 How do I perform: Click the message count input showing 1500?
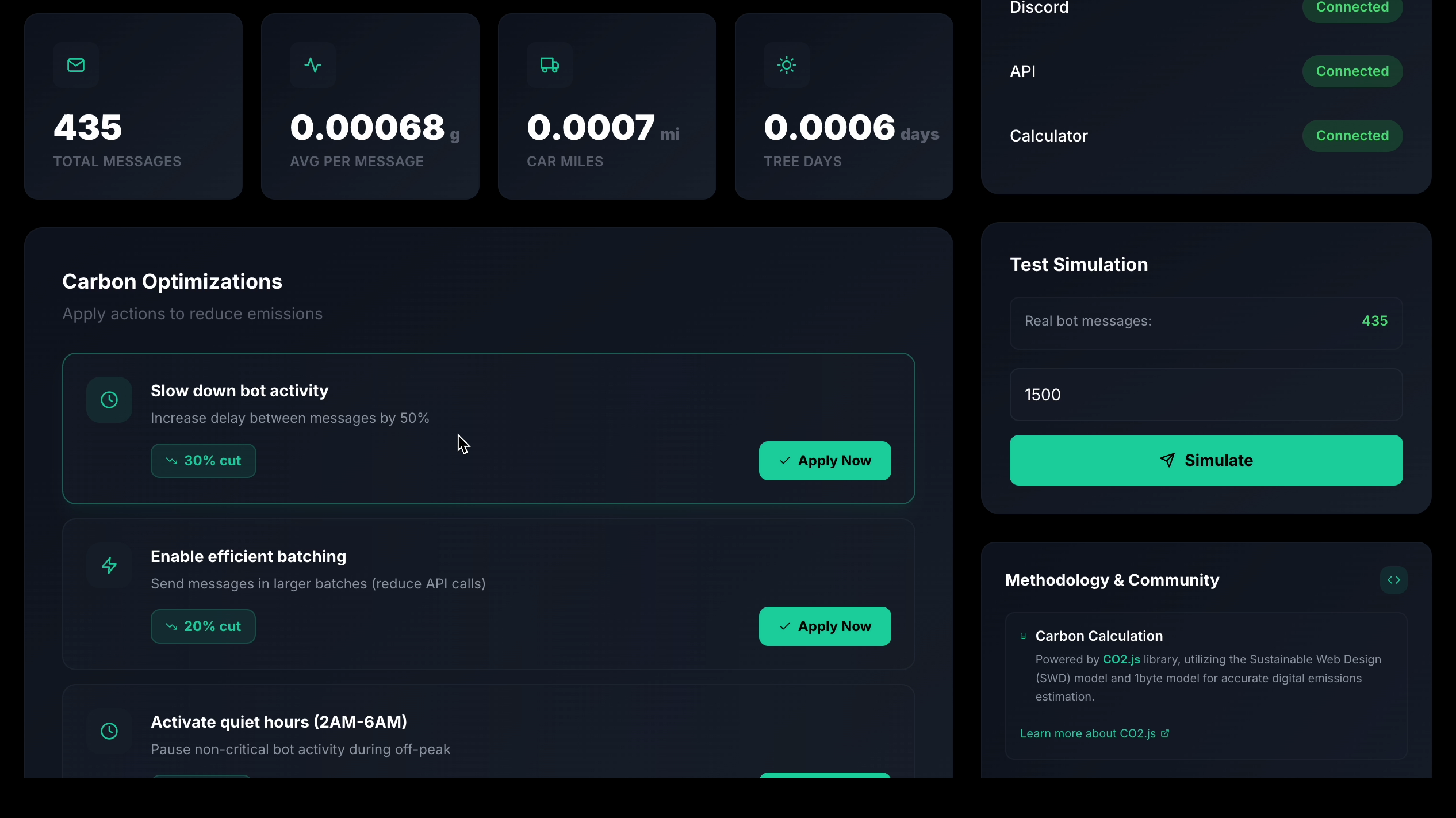tap(1206, 395)
